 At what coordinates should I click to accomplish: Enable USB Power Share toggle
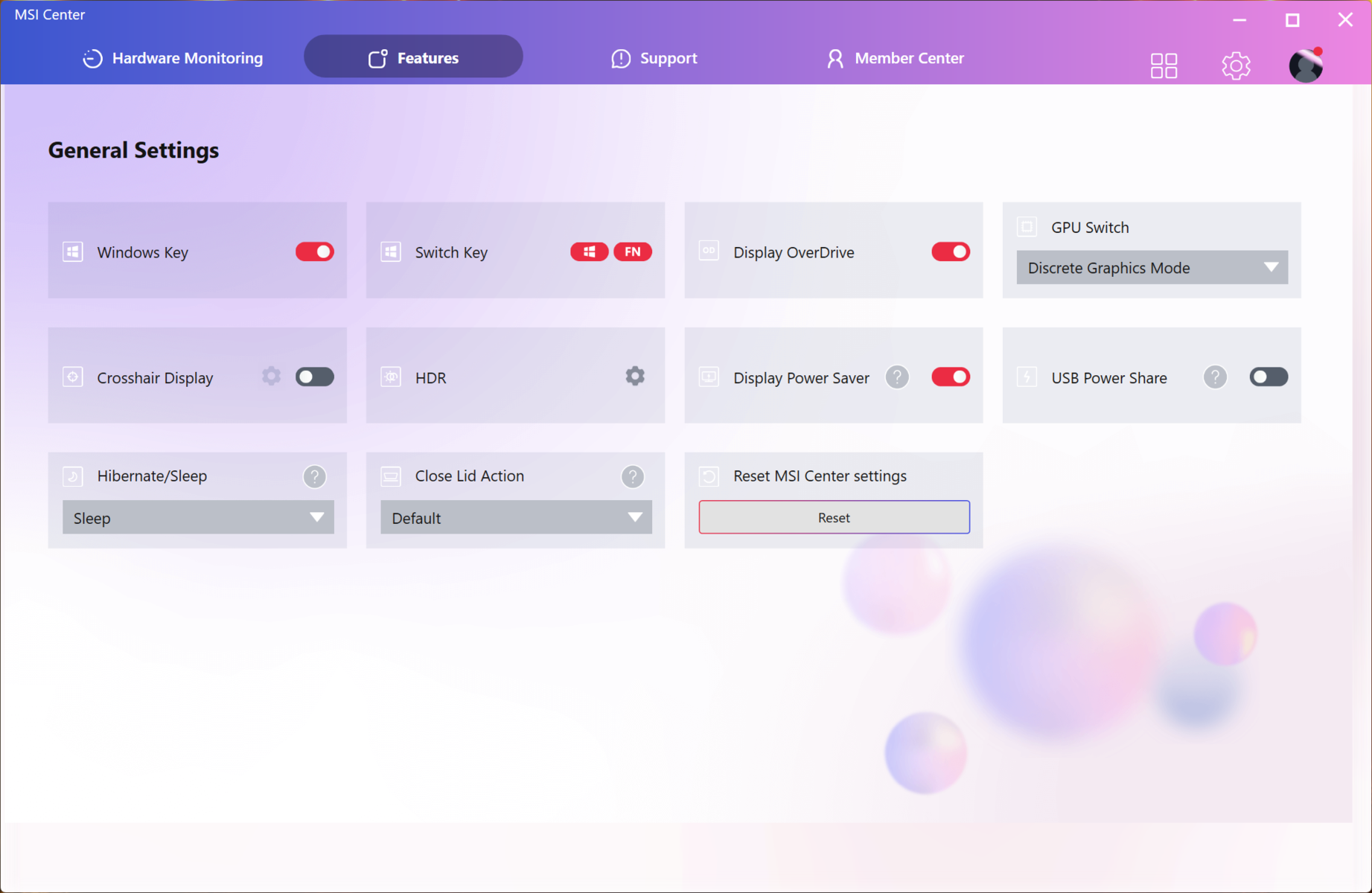tap(1268, 377)
